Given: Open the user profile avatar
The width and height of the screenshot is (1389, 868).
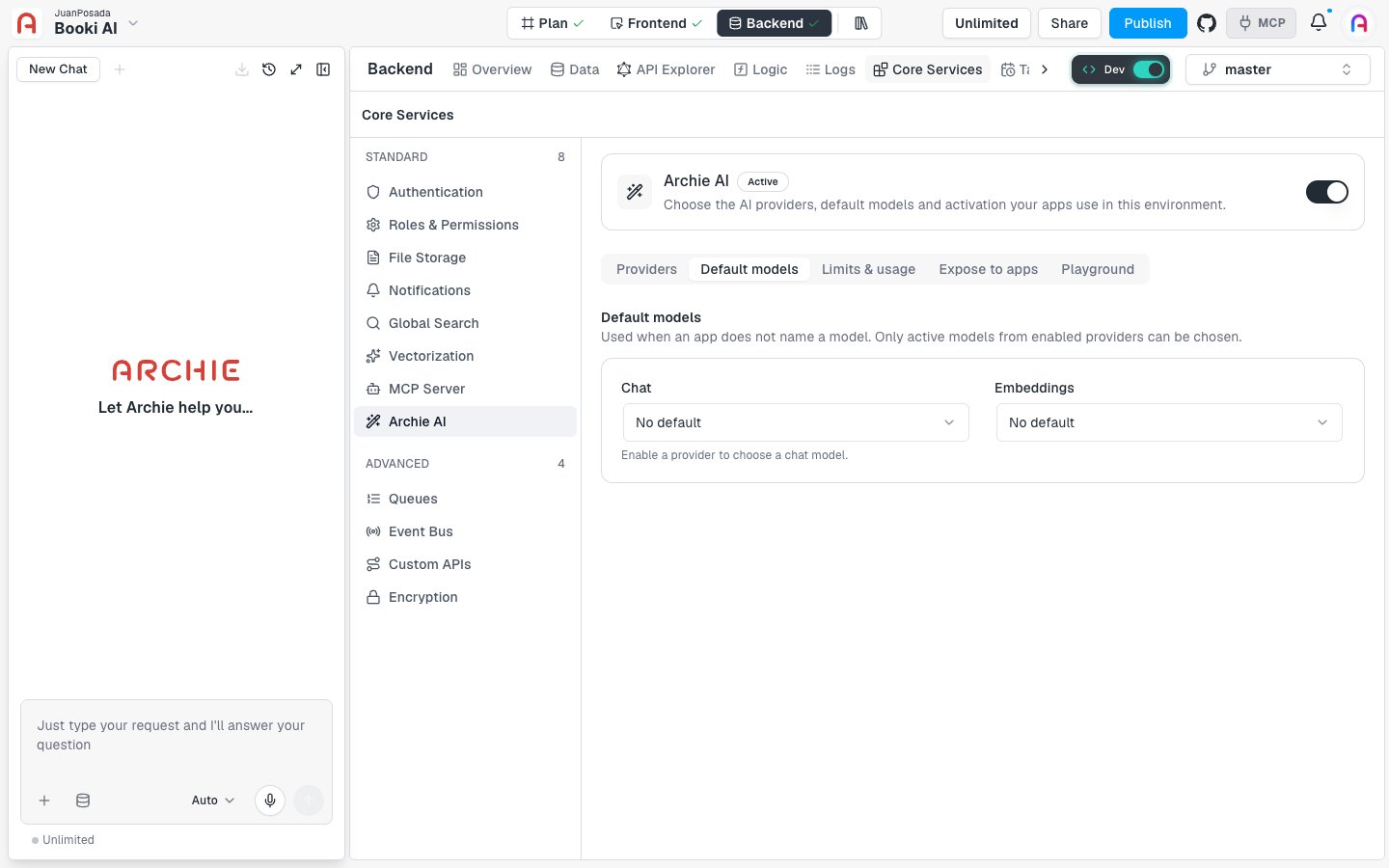Looking at the screenshot, I should tap(1359, 23).
